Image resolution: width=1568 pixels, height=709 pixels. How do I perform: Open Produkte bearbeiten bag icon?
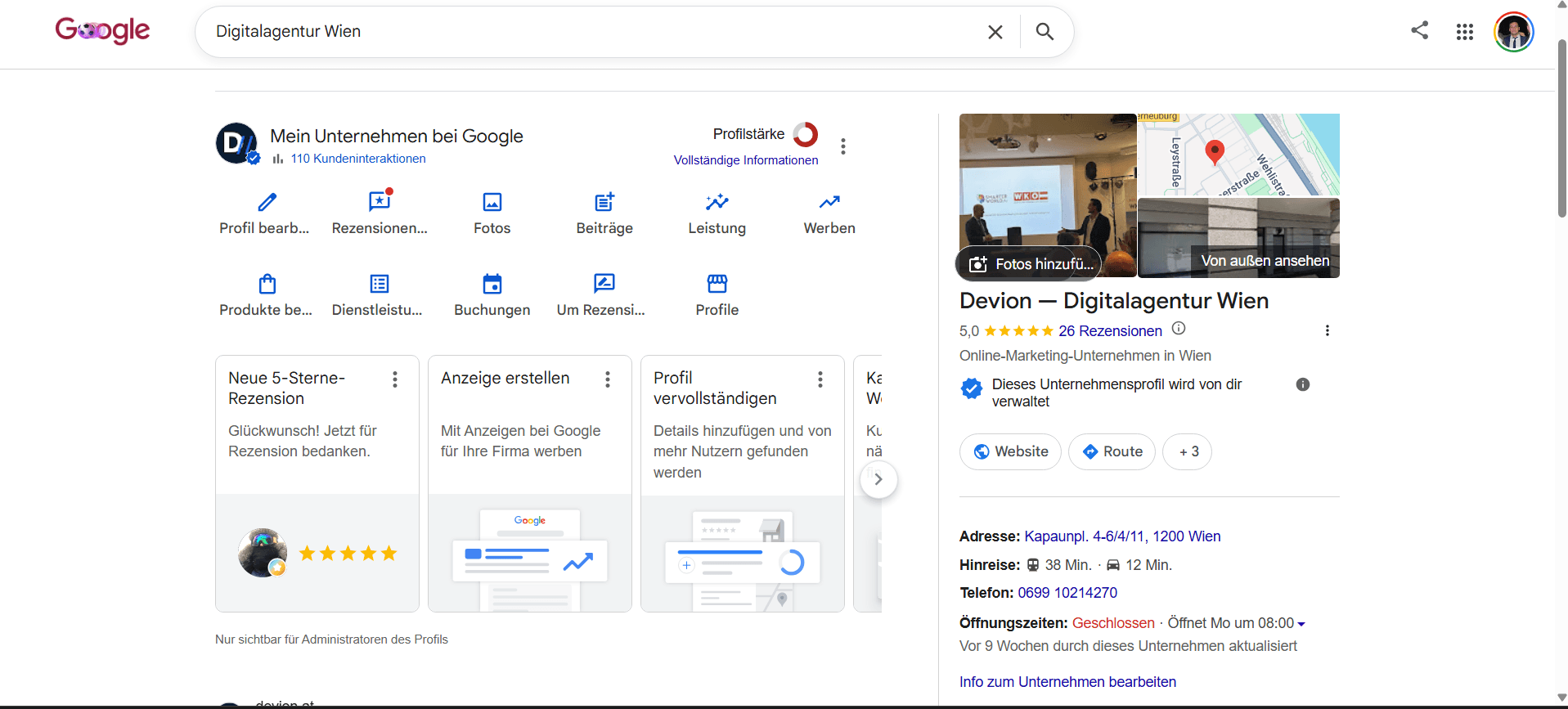(x=267, y=284)
